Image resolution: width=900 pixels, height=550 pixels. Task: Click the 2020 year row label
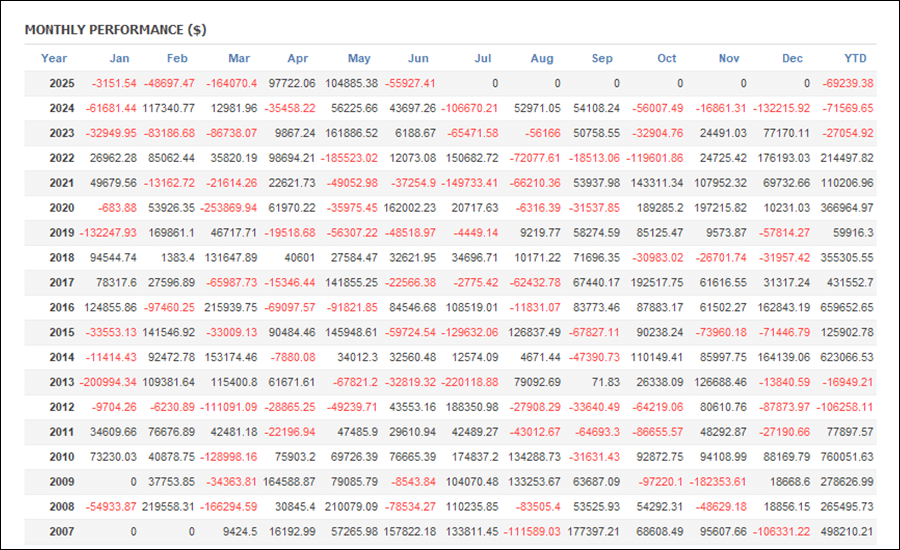[x=61, y=208]
